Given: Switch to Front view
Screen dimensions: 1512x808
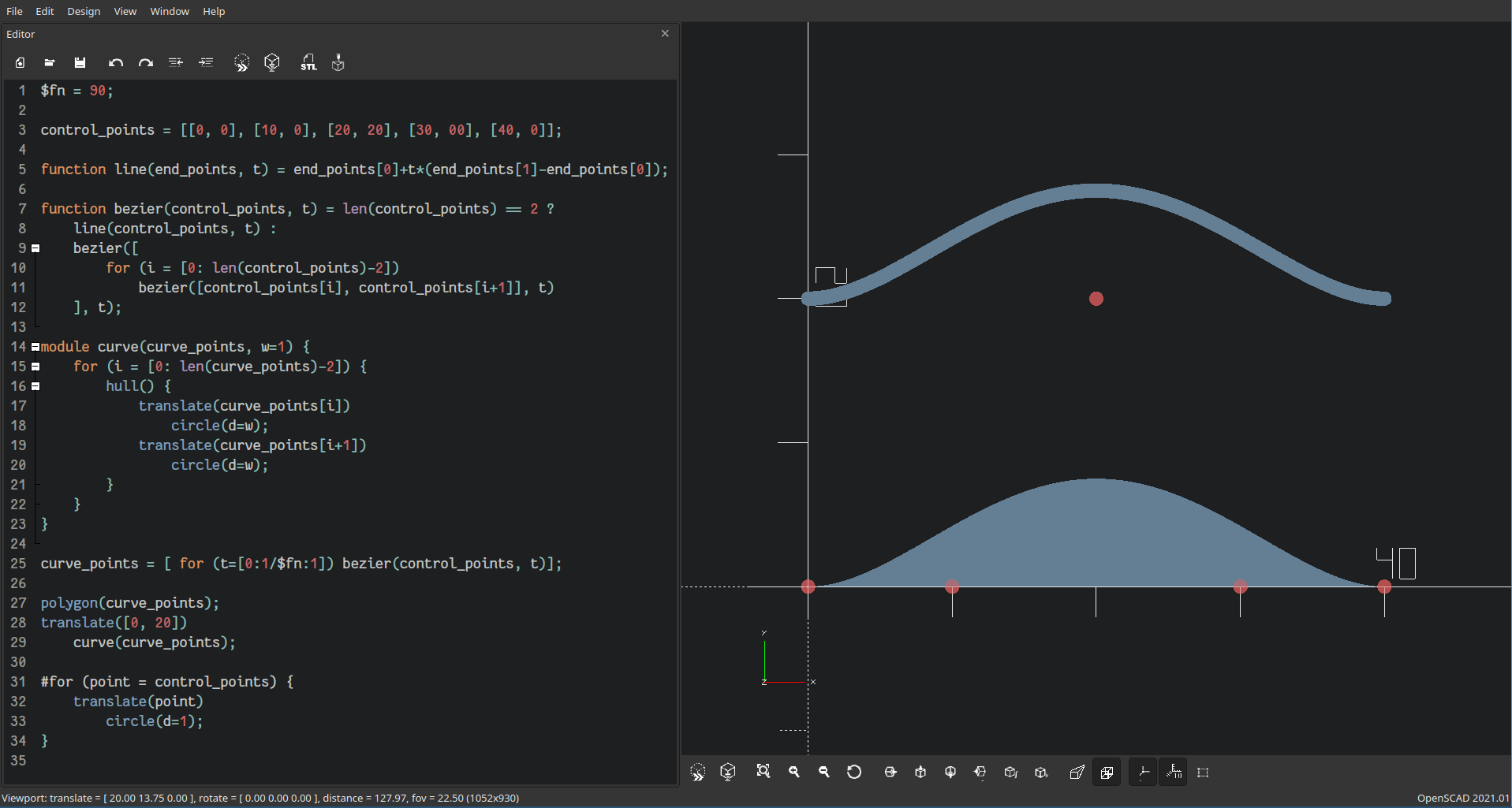Looking at the screenshot, I should click(x=1010, y=772).
